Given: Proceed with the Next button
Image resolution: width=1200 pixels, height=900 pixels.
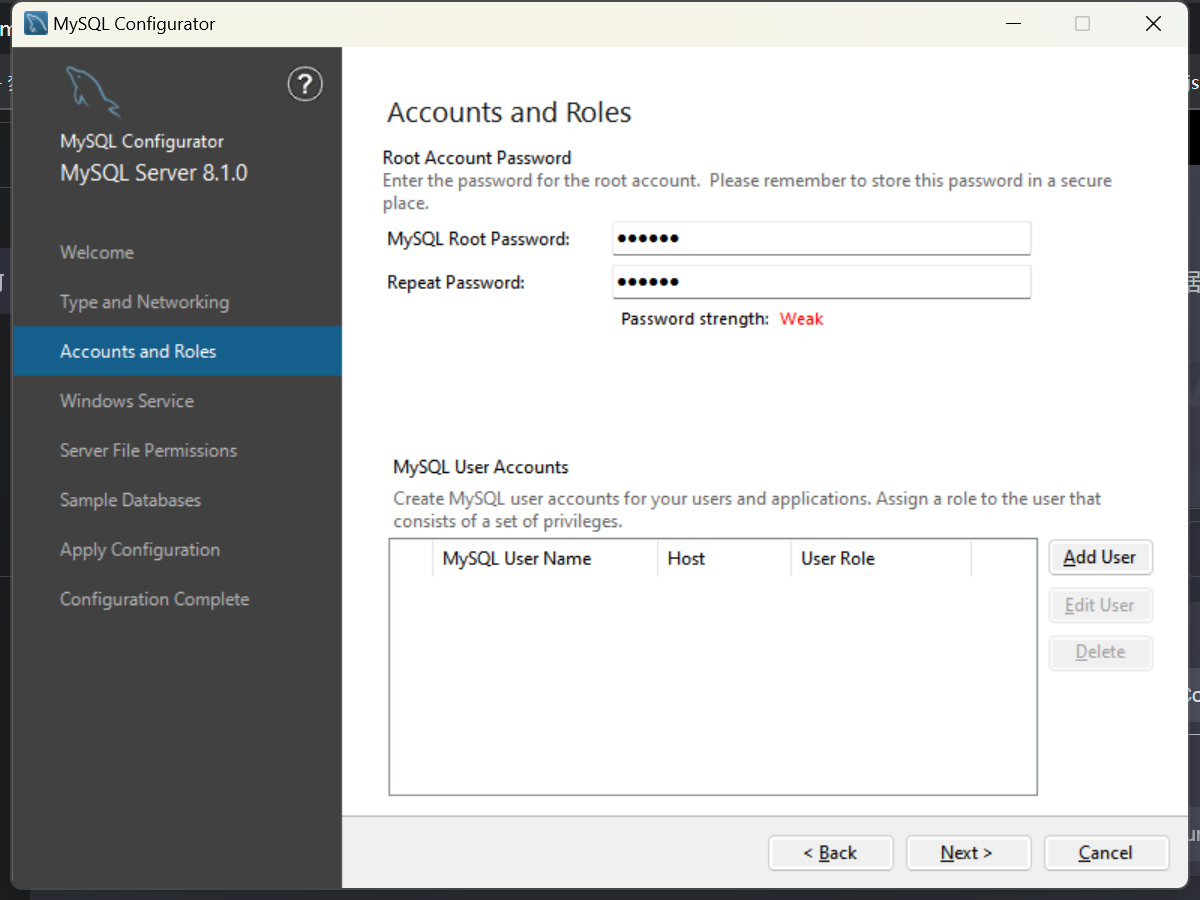Looking at the screenshot, I should pyautogui.click(x=968, y=853).
